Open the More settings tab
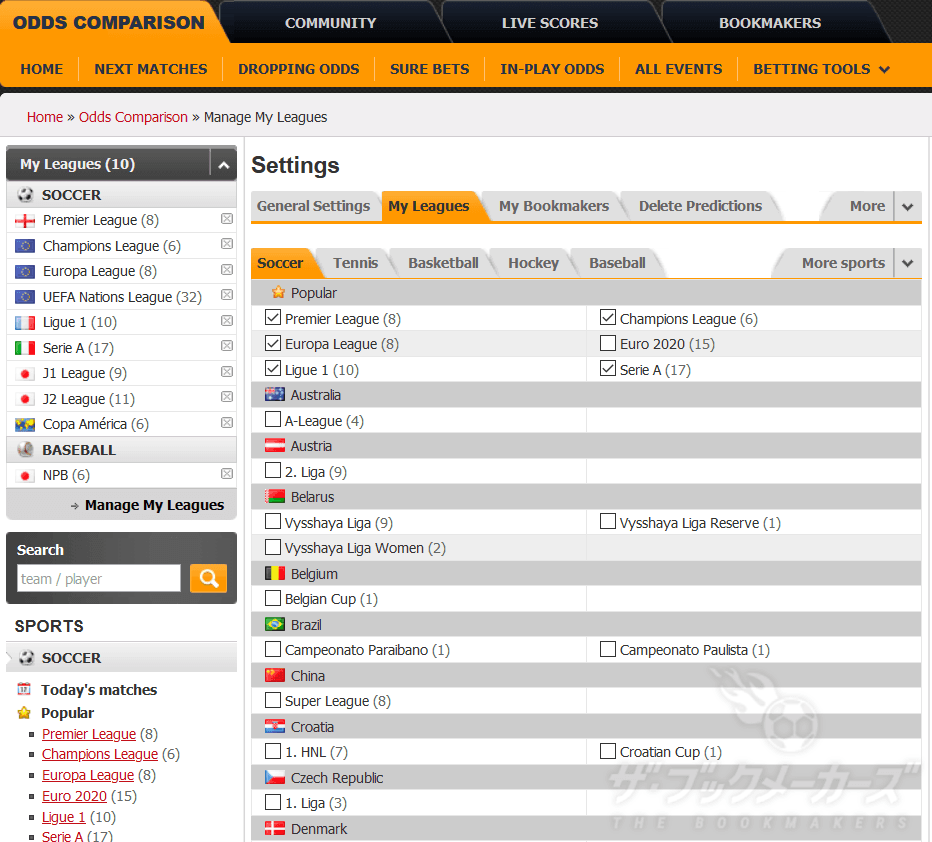Screen dimensions: 932x842 point(867,206)
